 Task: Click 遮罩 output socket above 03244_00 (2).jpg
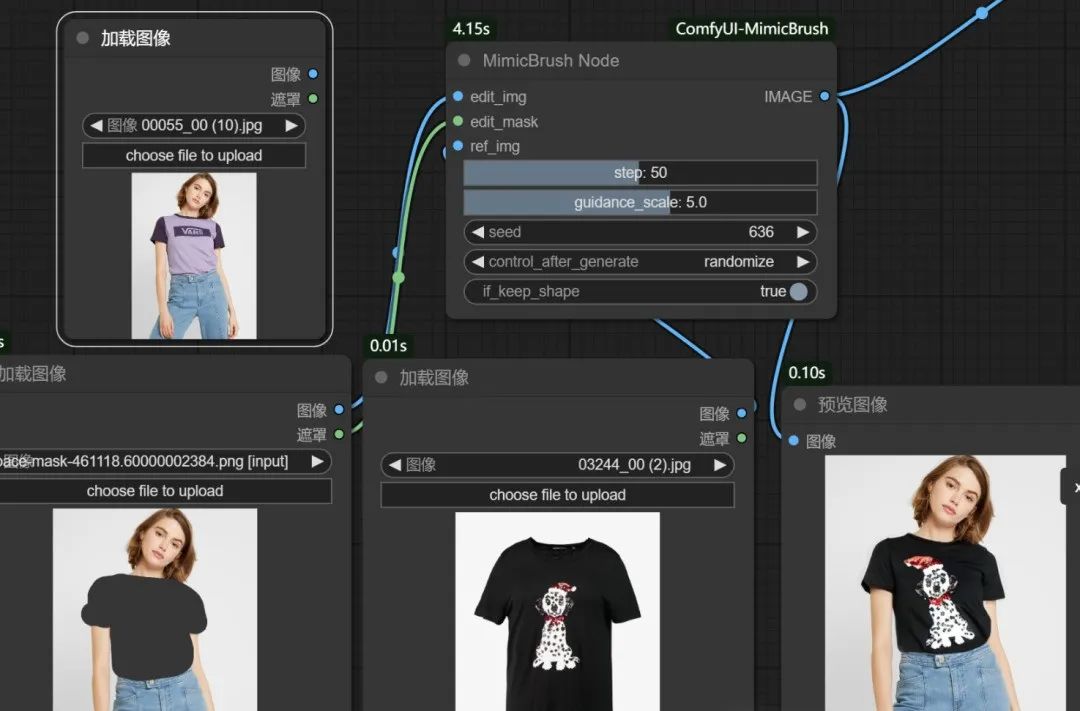pos(742,437)
